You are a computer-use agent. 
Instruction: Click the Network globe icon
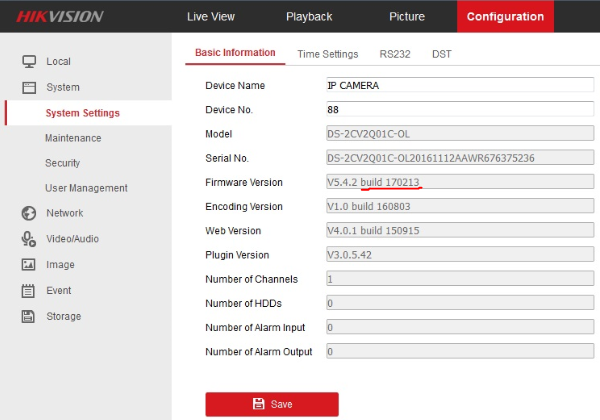pyautogui.click(x=29, y=213)
